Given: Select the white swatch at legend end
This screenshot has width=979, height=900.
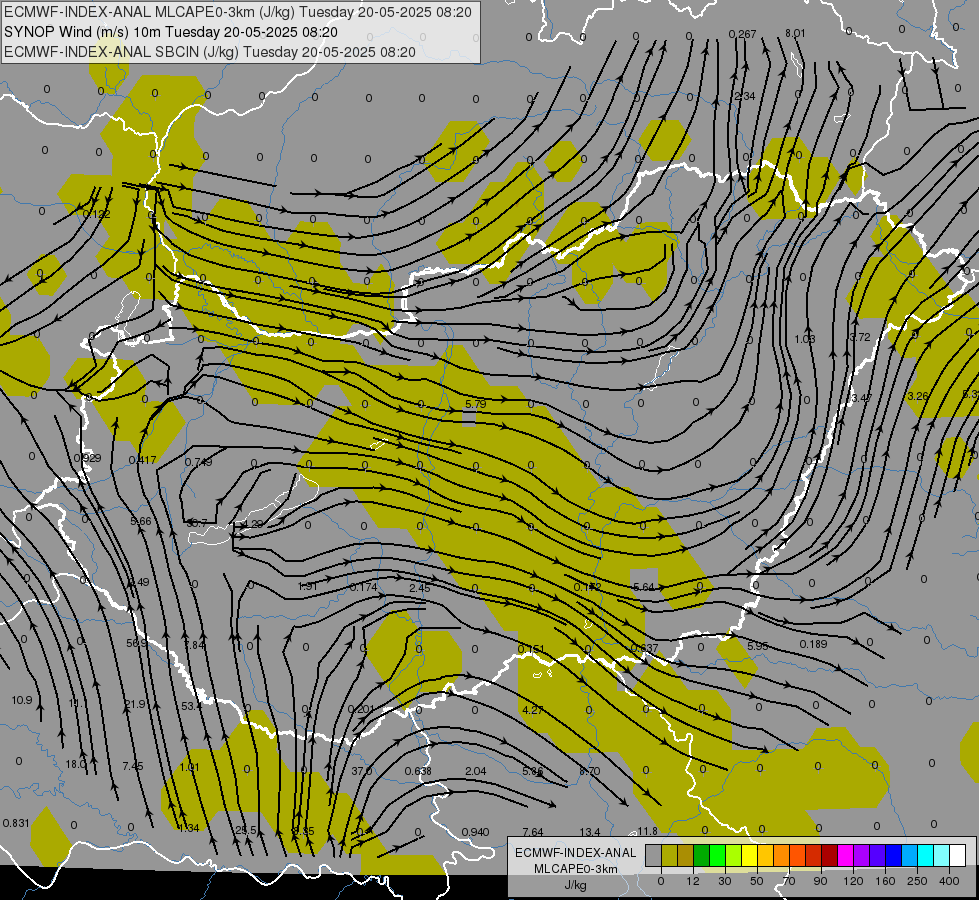Looking at the screenshot, I should pyautogui.click(x=958, y=855).
